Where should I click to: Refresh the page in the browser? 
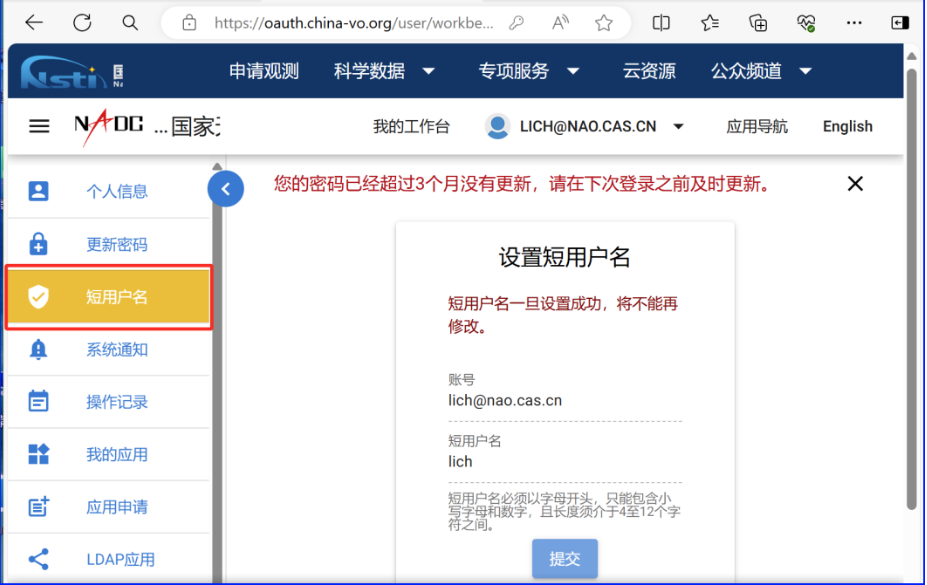[x=82, y=22]
